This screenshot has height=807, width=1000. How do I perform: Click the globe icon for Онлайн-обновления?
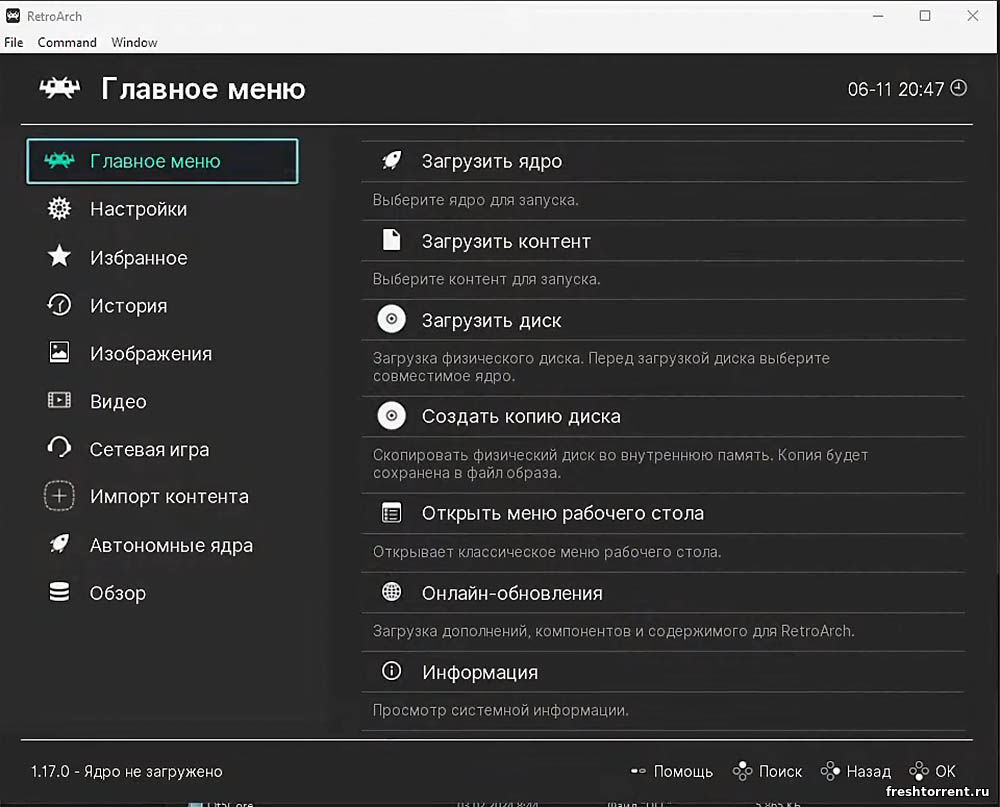point(392,593)
